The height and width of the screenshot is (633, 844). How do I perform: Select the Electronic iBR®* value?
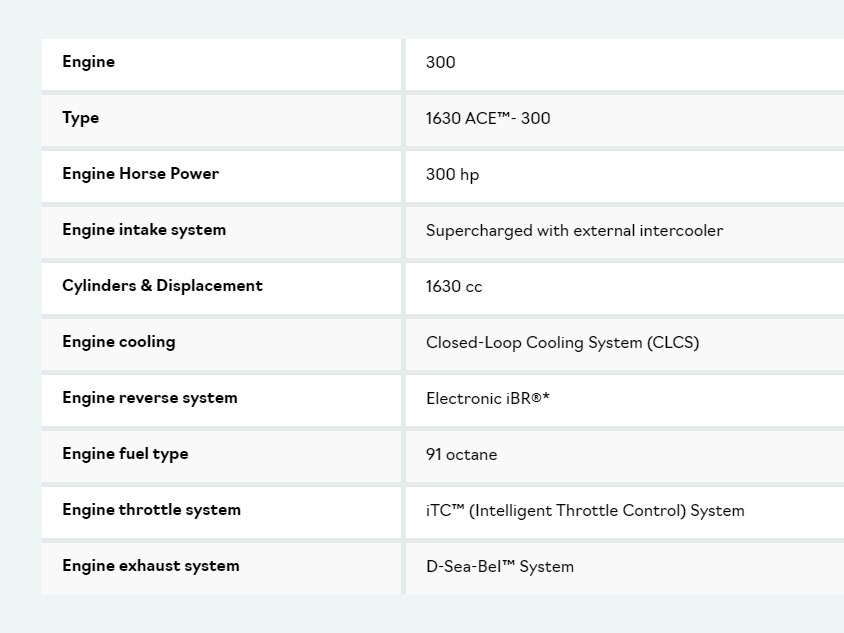[x=488, y=398]
